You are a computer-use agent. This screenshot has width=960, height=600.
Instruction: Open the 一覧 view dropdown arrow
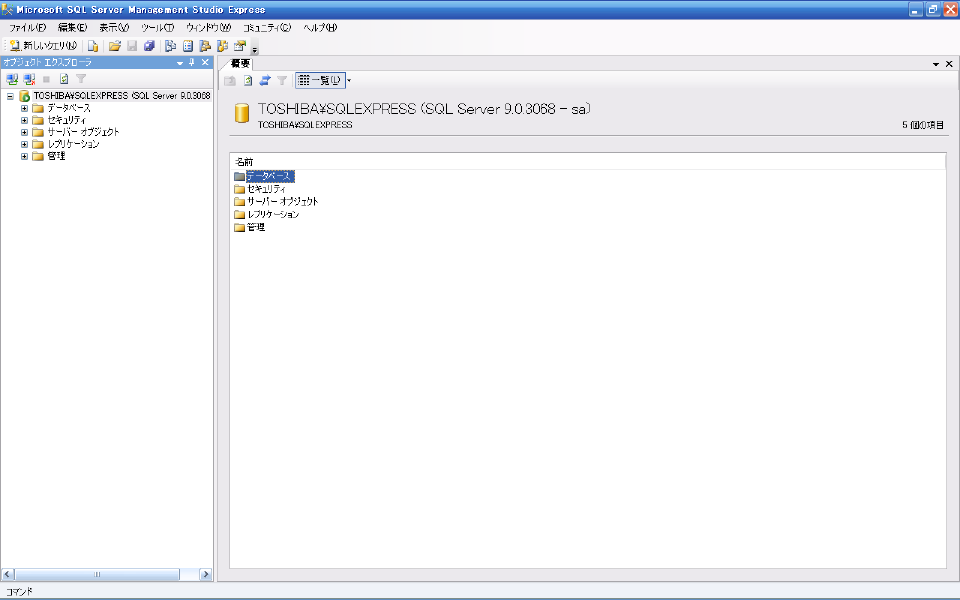click(349, 80)
